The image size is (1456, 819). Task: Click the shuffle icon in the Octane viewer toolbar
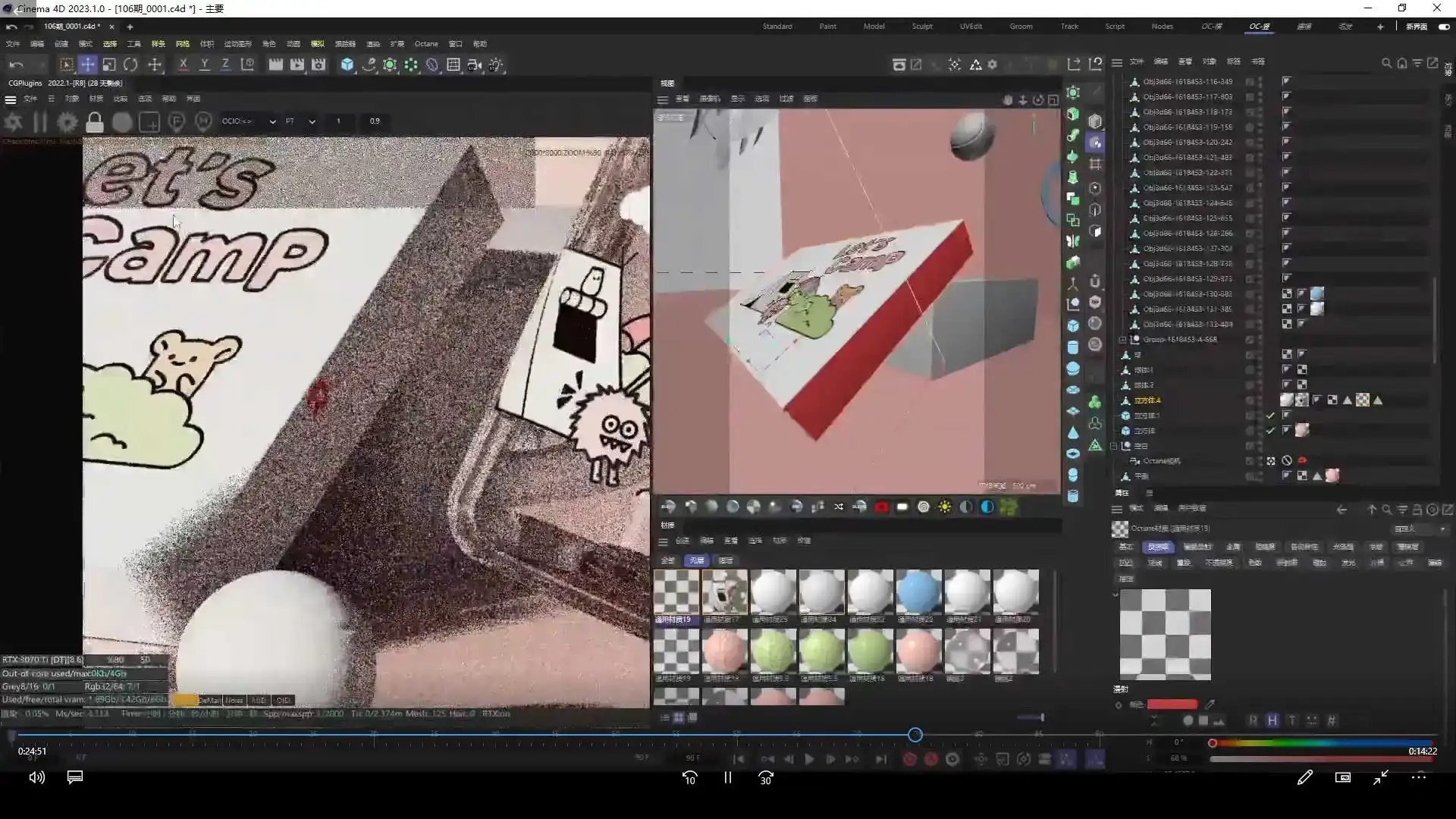point(839,507)
